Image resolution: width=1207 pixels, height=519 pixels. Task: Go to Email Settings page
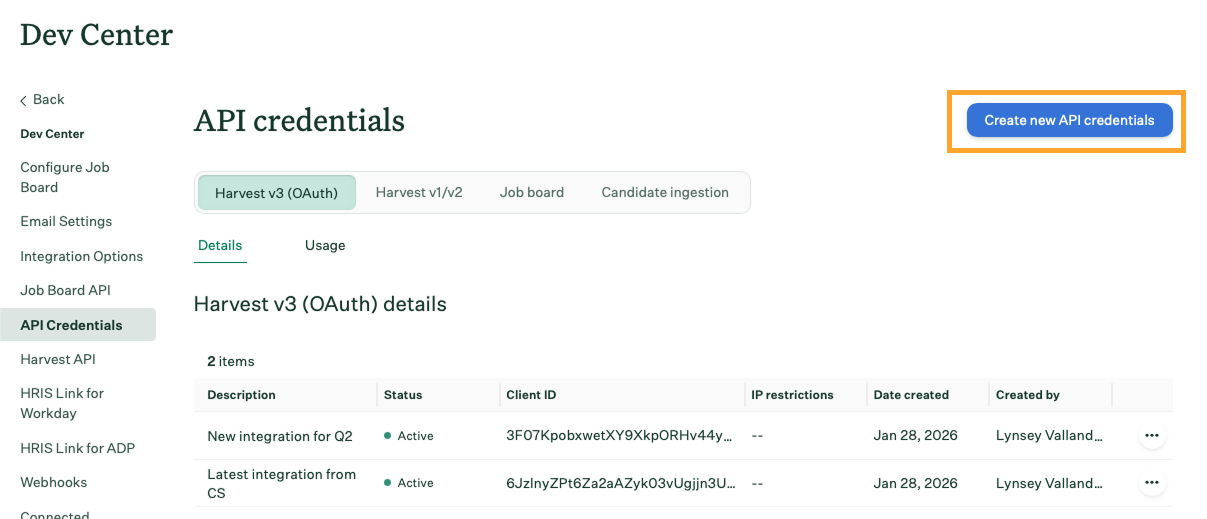tap(66, 222)
